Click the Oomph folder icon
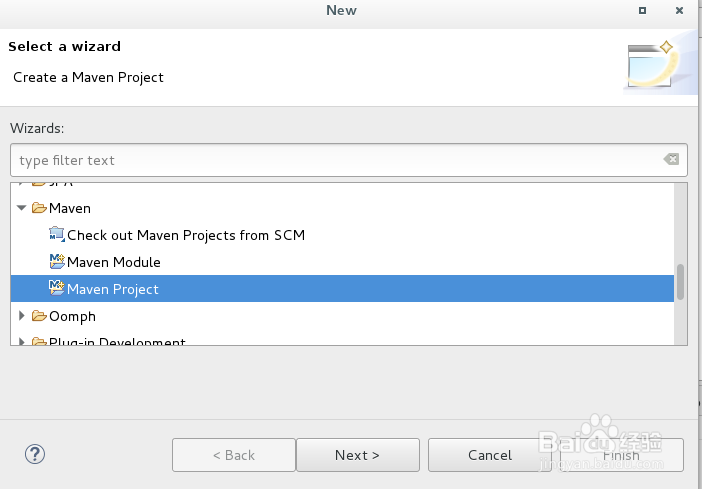This screenshot has height=489, width=702. (x=40, y=316)
